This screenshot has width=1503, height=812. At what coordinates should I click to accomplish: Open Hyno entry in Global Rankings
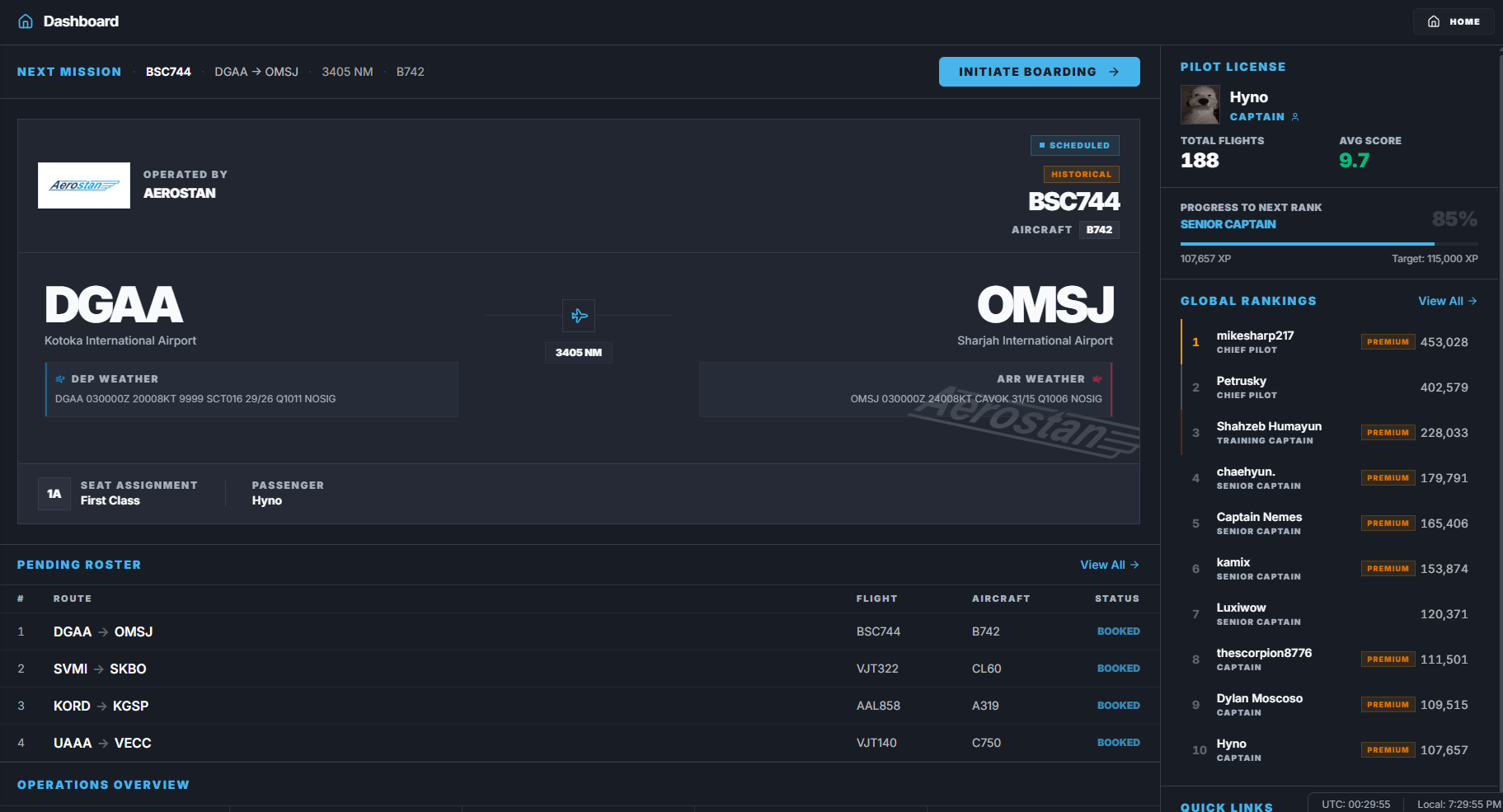(1329, 750)
